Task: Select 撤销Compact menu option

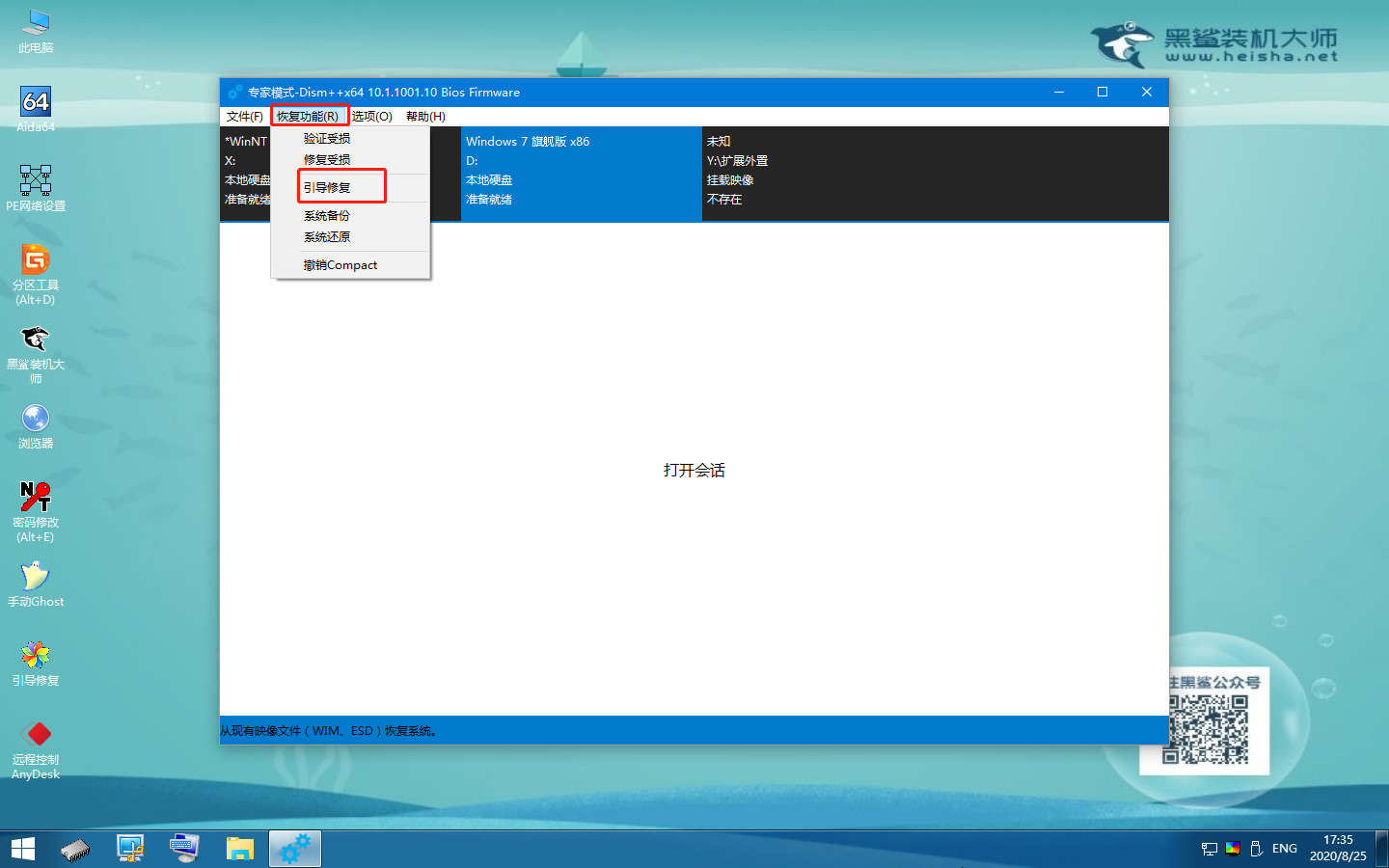Action: click(x=340, y=265)
